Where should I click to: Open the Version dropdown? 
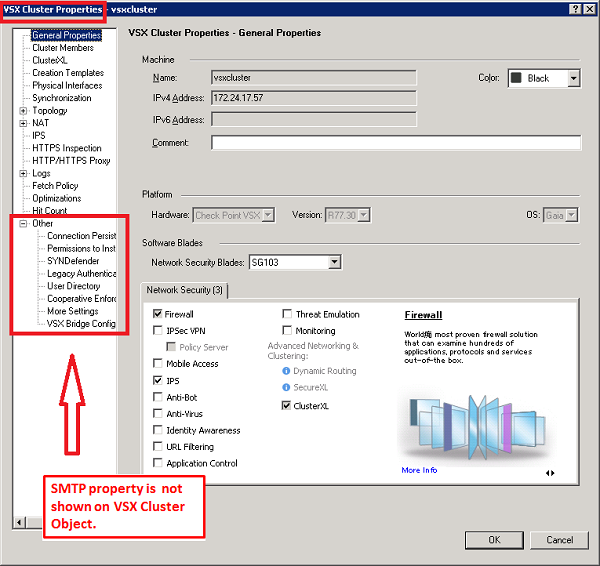(x=364, y=215)
